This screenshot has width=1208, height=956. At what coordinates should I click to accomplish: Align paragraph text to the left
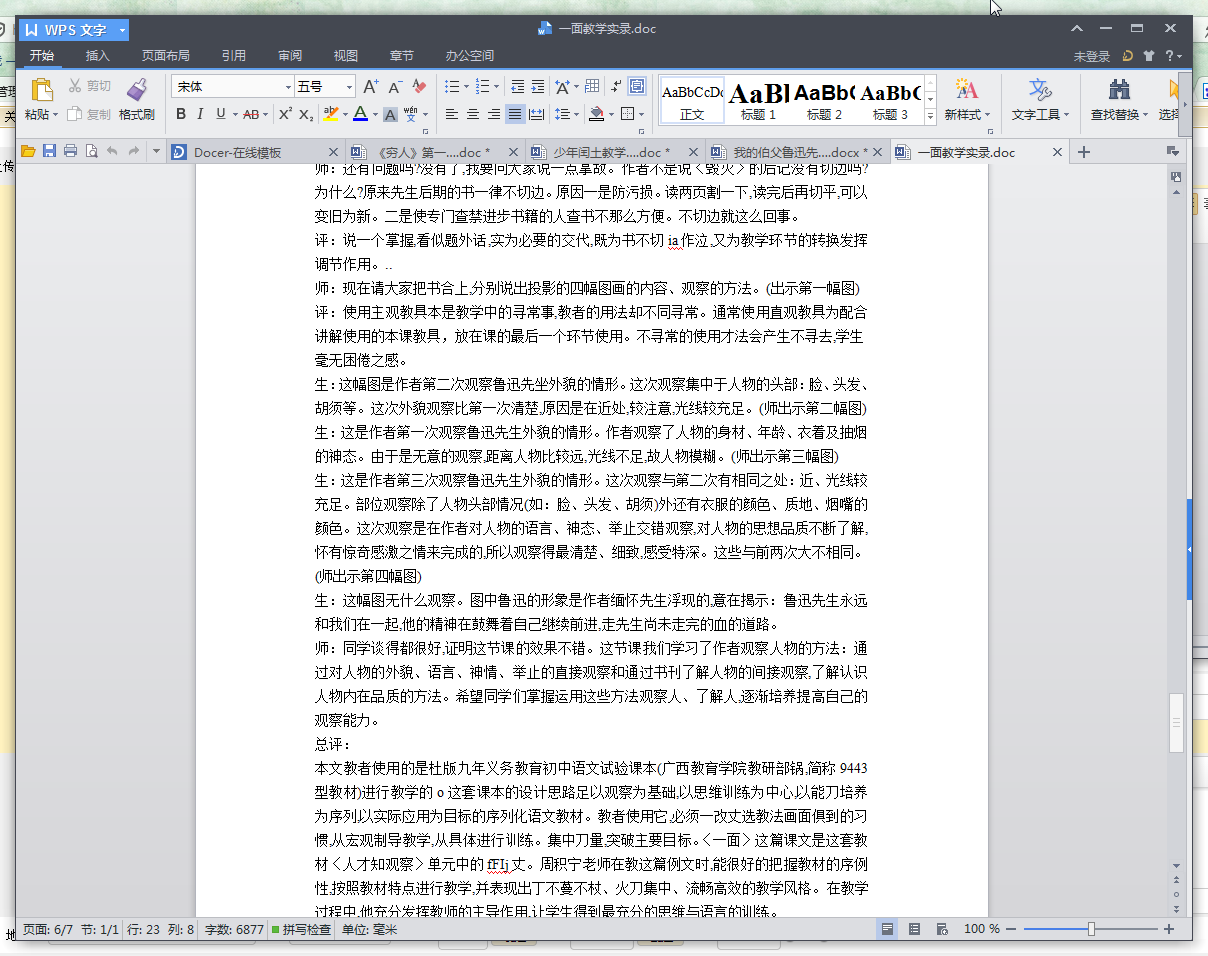coord(452,114)
